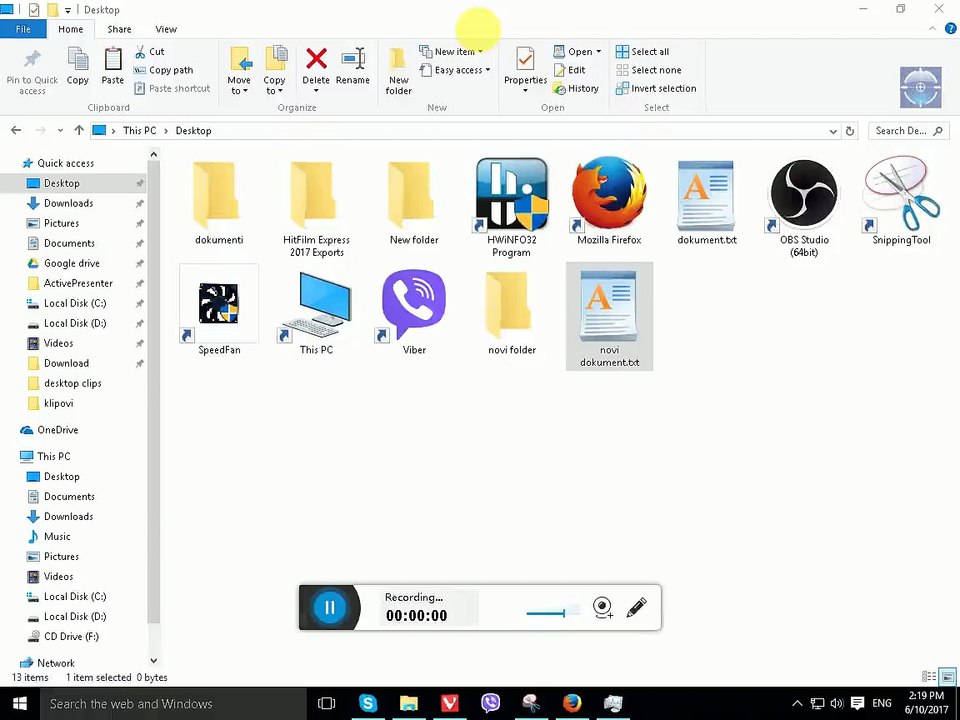Select the HWiNFO32 Program shortcut
Image resolution: width=960 pixels, height=720 pixels.
click(x=511, y=208)
